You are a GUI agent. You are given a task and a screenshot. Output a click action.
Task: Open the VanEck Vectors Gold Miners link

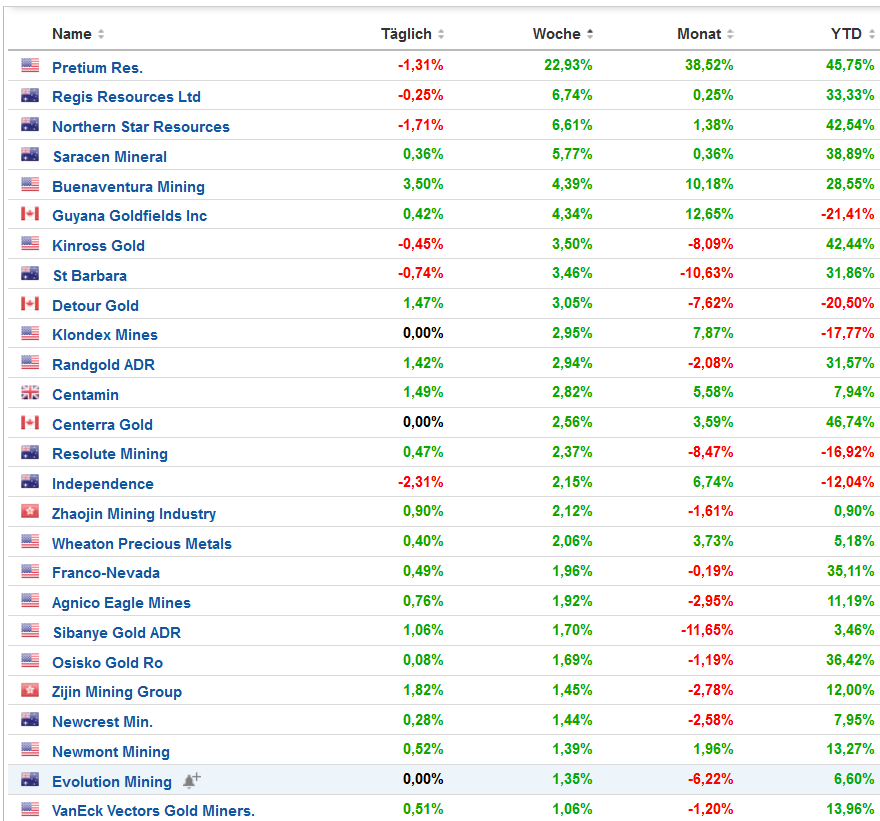(153, 811)
